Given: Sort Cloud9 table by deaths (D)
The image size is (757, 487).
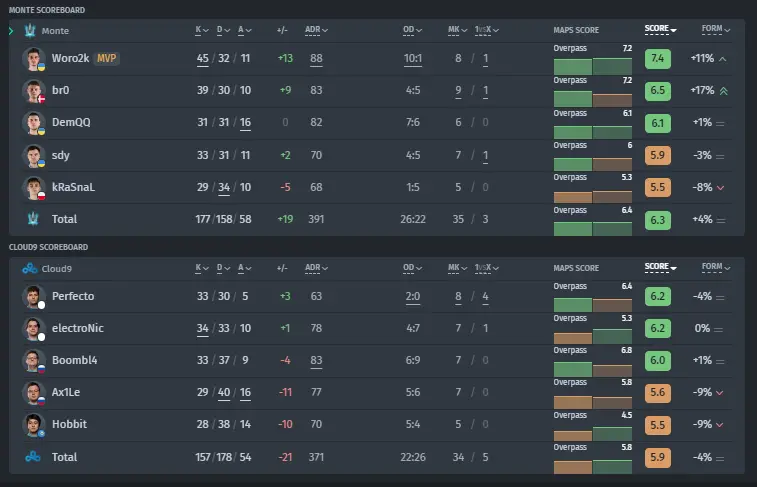Looking at the screenshot, I should (x=223, y=268).
